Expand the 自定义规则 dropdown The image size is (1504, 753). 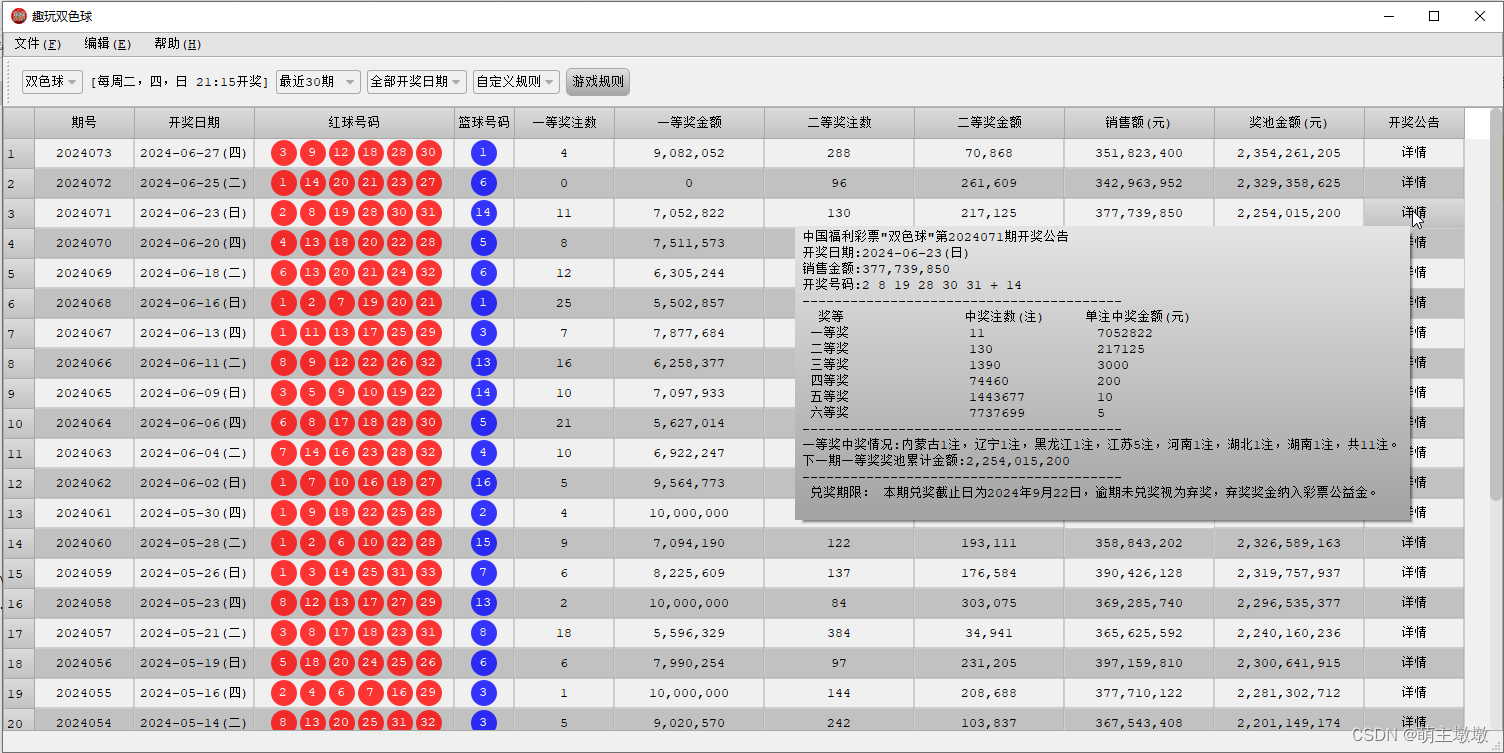(x=516, y=82)
